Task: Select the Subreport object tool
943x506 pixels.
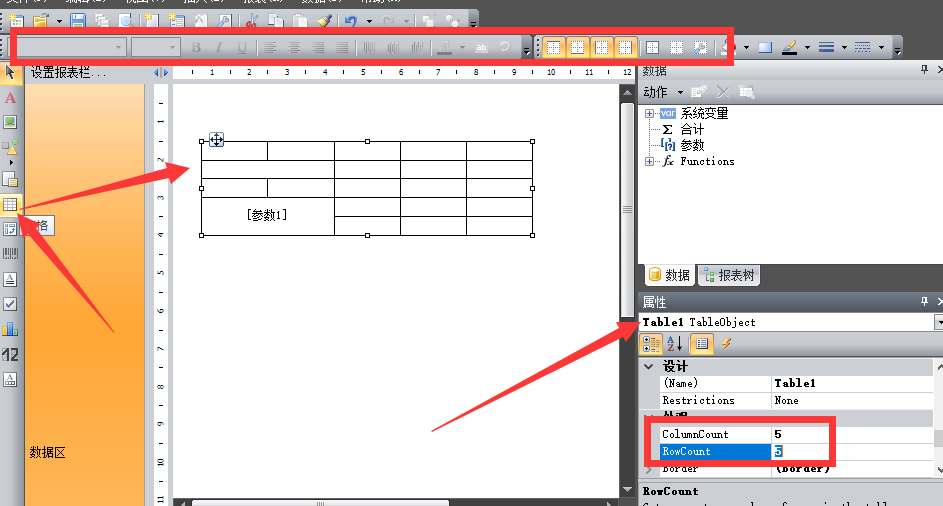Action: pyautogui.click(x=10, y=179)
